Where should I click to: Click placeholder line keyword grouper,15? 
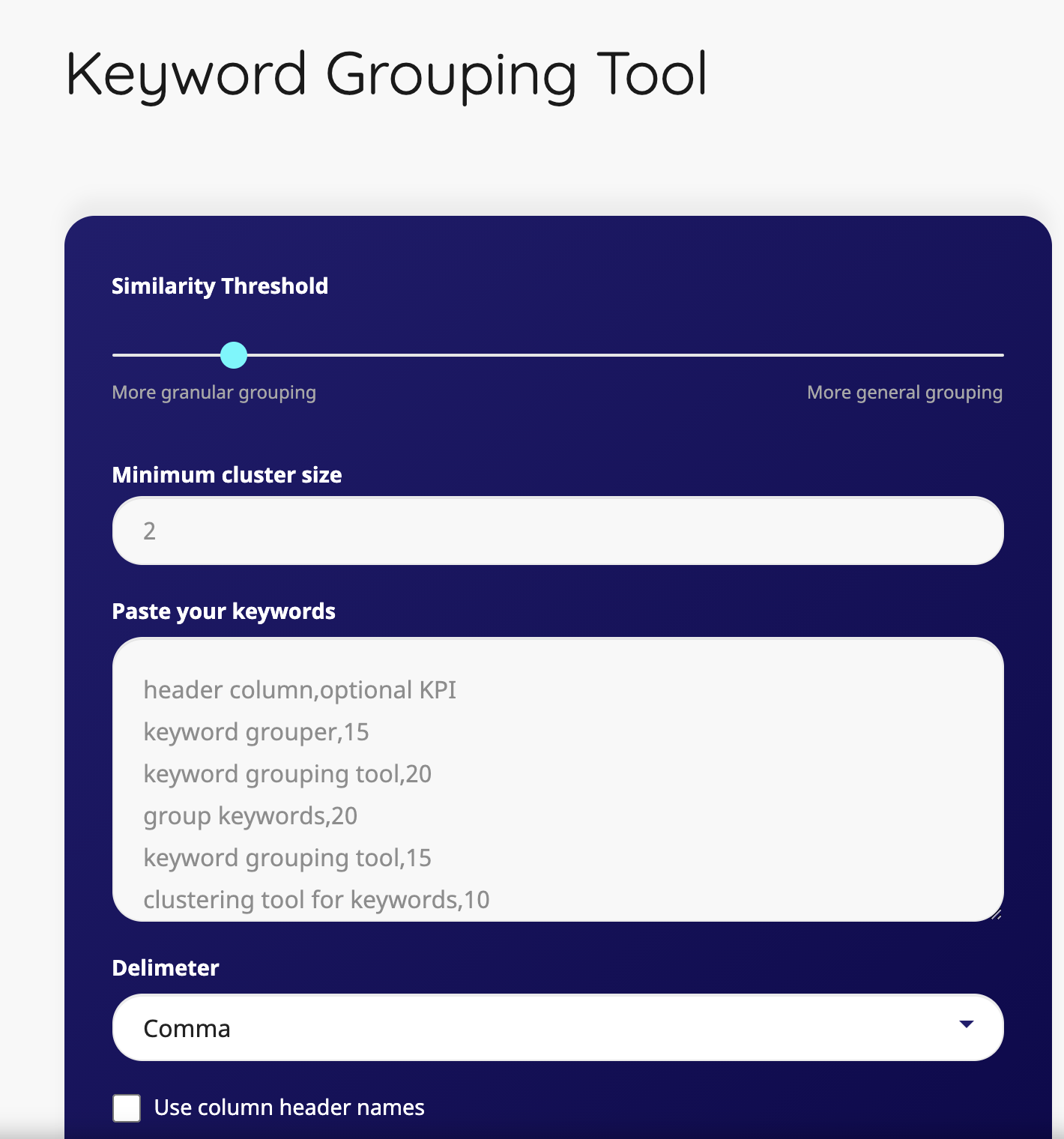(256, 732)
